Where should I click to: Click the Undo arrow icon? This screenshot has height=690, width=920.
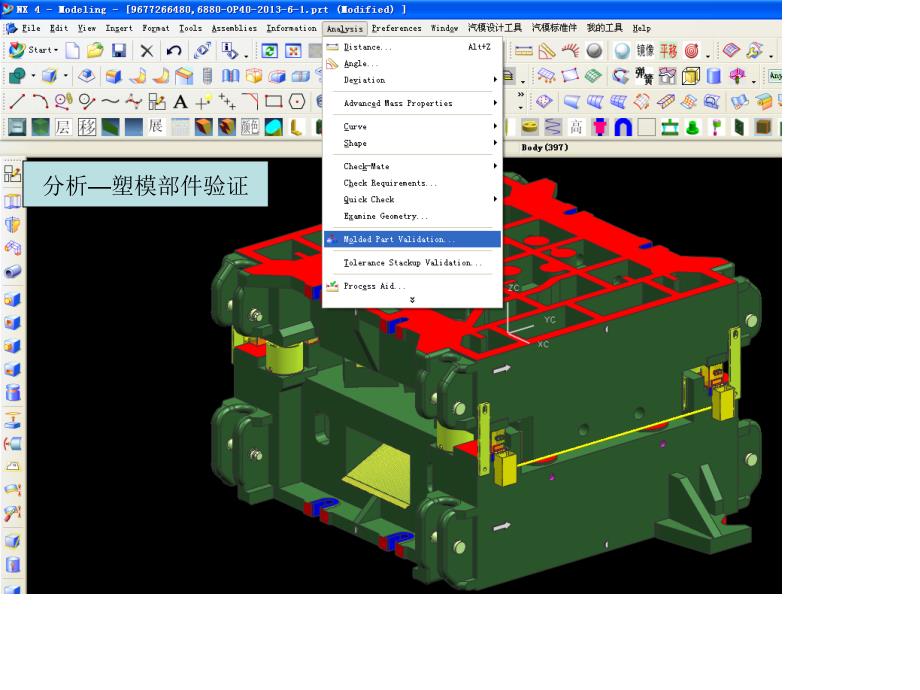pos(174,50)
